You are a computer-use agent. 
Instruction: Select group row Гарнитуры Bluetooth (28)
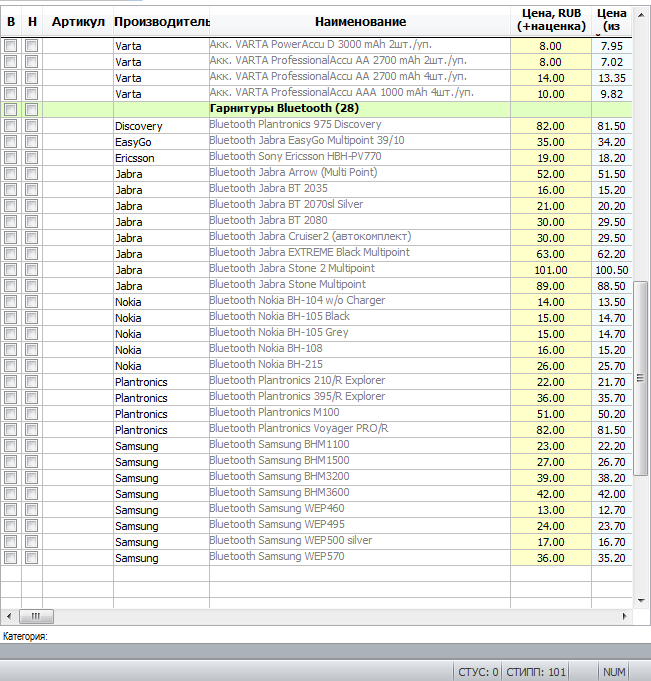284,108
